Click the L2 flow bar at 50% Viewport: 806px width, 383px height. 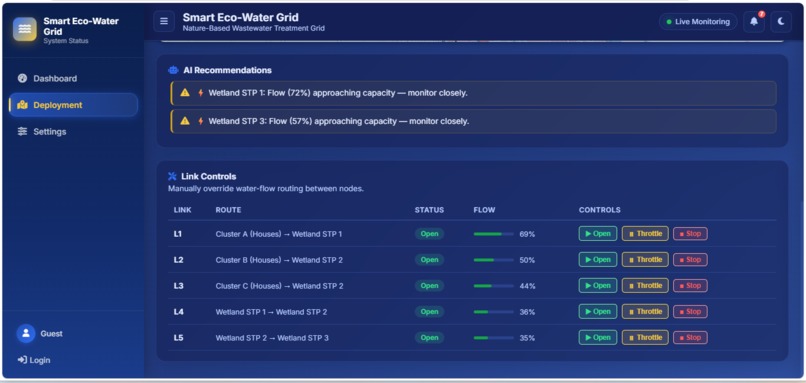click(493, 260)
